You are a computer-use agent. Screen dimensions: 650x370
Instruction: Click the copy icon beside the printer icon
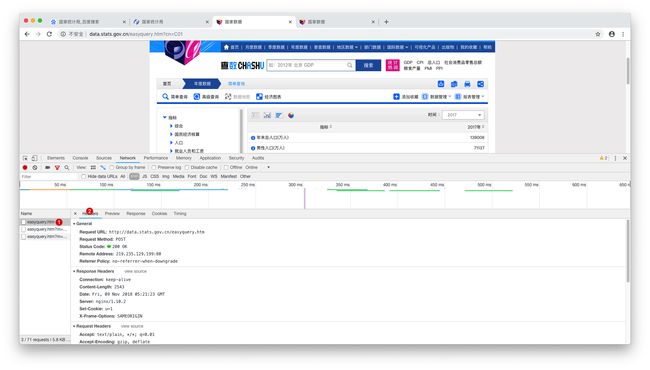point(454,84)
